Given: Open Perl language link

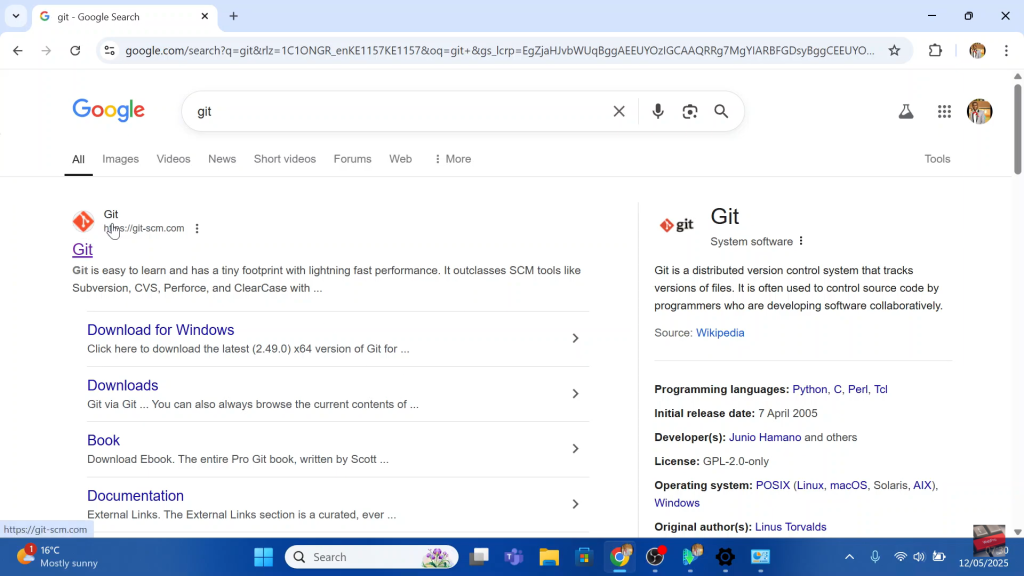Looking at the screenshot, I should tap(857, 389).
